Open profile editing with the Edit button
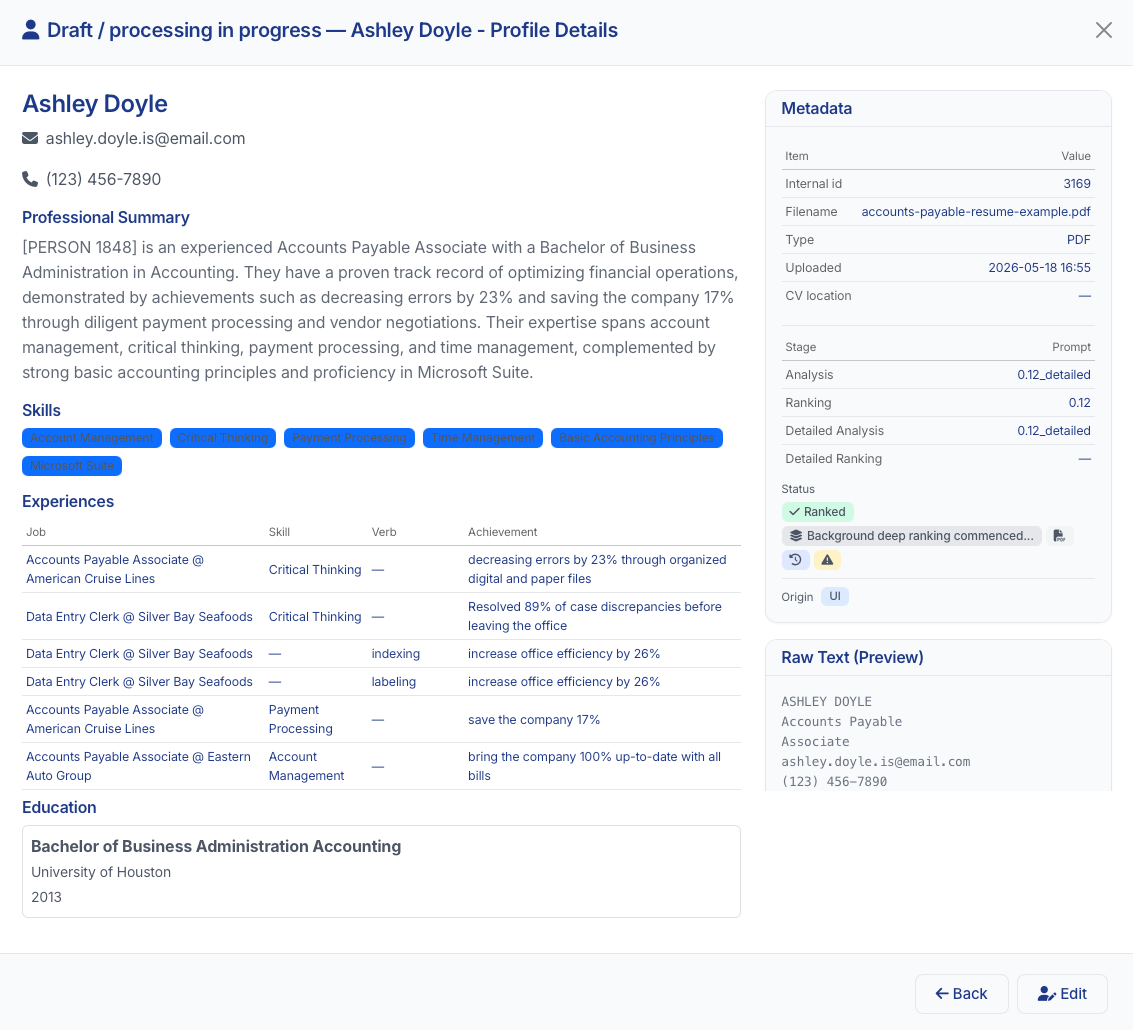 1062,994
